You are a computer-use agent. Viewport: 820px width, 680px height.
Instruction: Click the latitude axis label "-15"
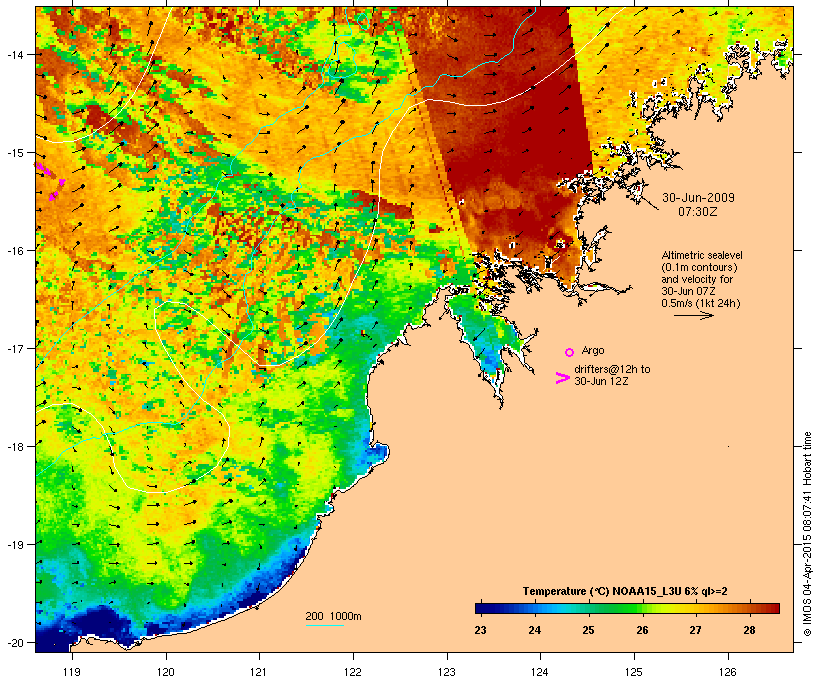(x=15, y=153)
